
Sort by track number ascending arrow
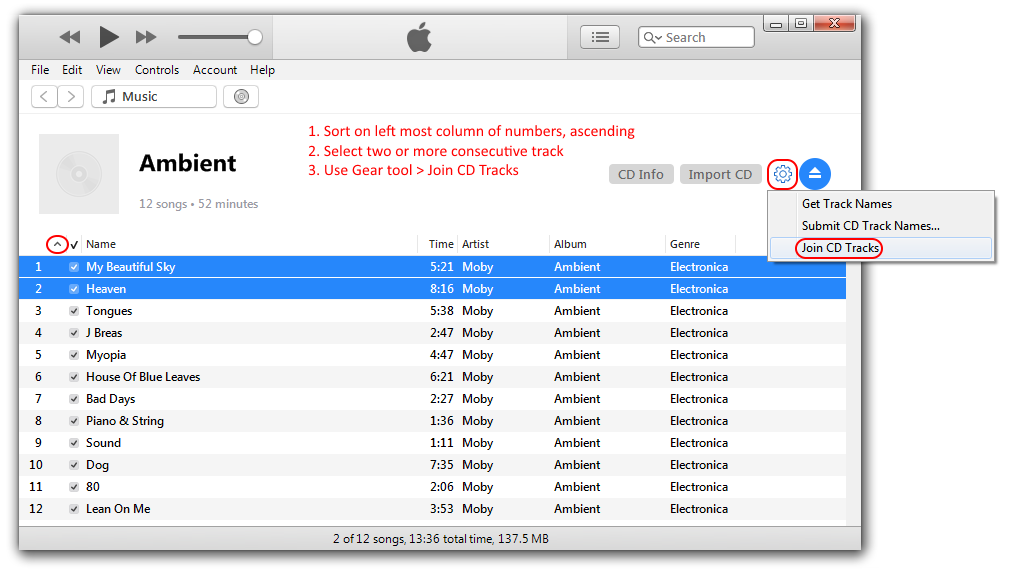pos(57,245)
